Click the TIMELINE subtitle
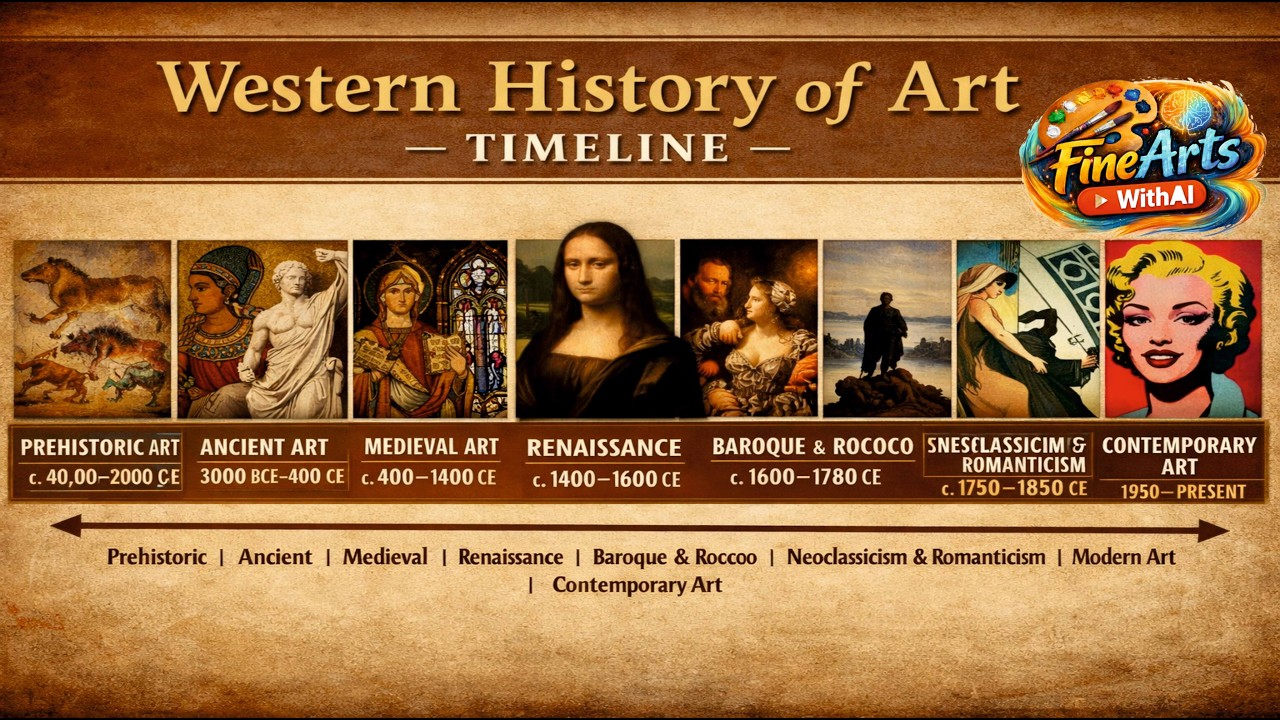The width and height of the screenshot is (1280, 720). (598, 148)
